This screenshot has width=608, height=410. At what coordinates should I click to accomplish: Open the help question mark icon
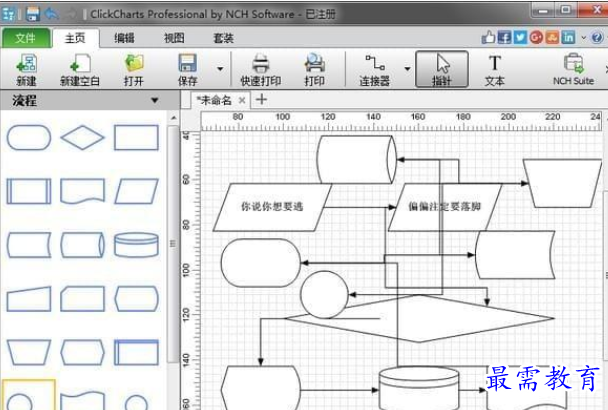click(597, 37)
